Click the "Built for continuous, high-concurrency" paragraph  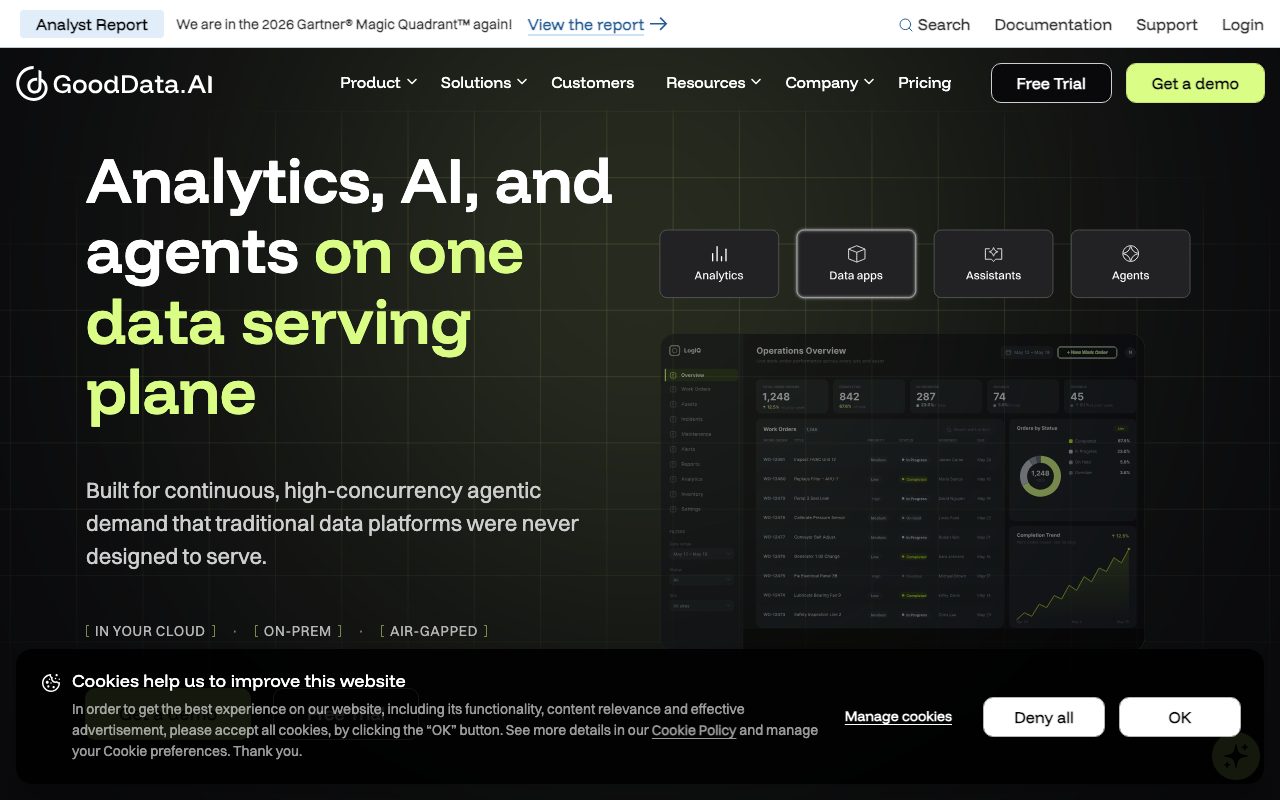332,523
